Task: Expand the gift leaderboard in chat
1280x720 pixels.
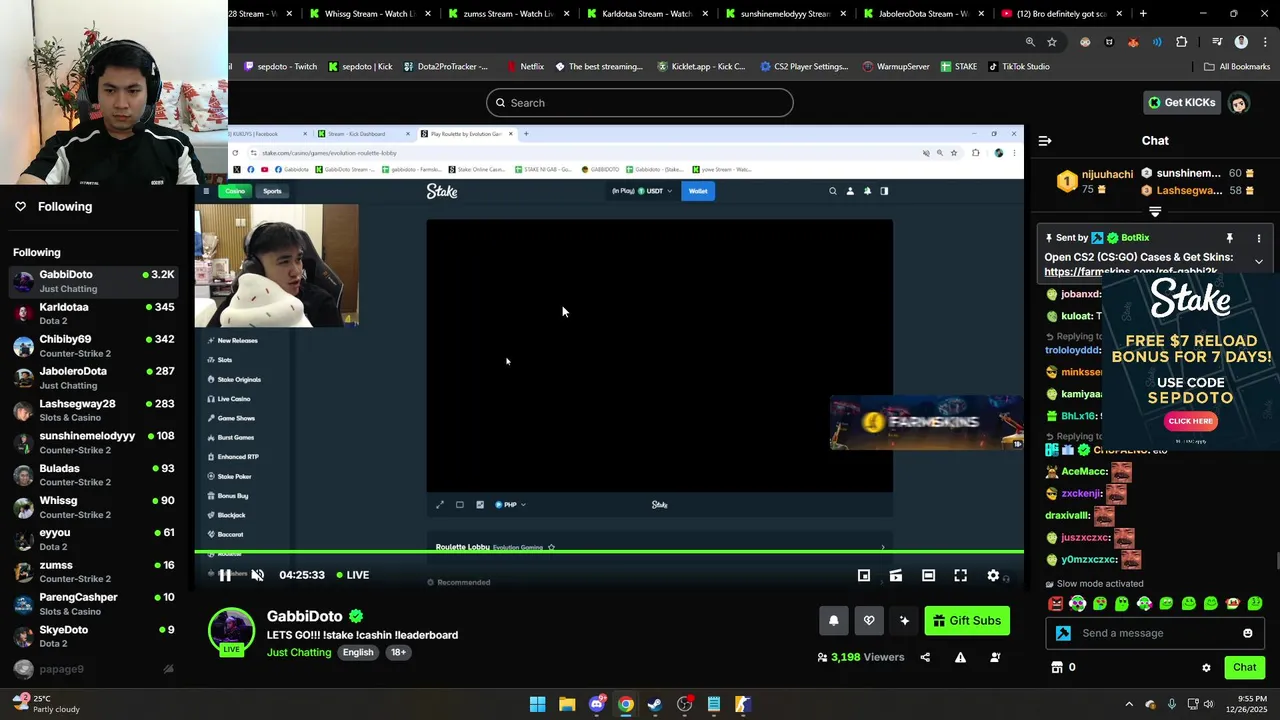Action: pos(1155,212)
